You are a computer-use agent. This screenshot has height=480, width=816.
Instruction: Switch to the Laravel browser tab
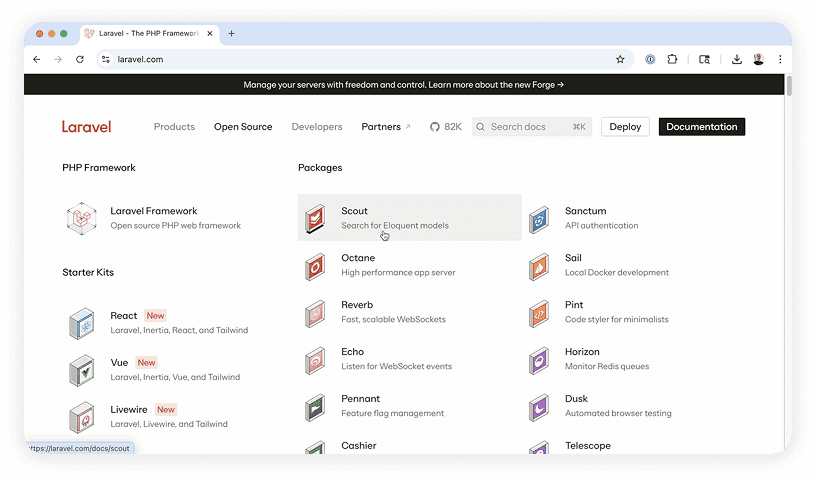pos(149,33)
